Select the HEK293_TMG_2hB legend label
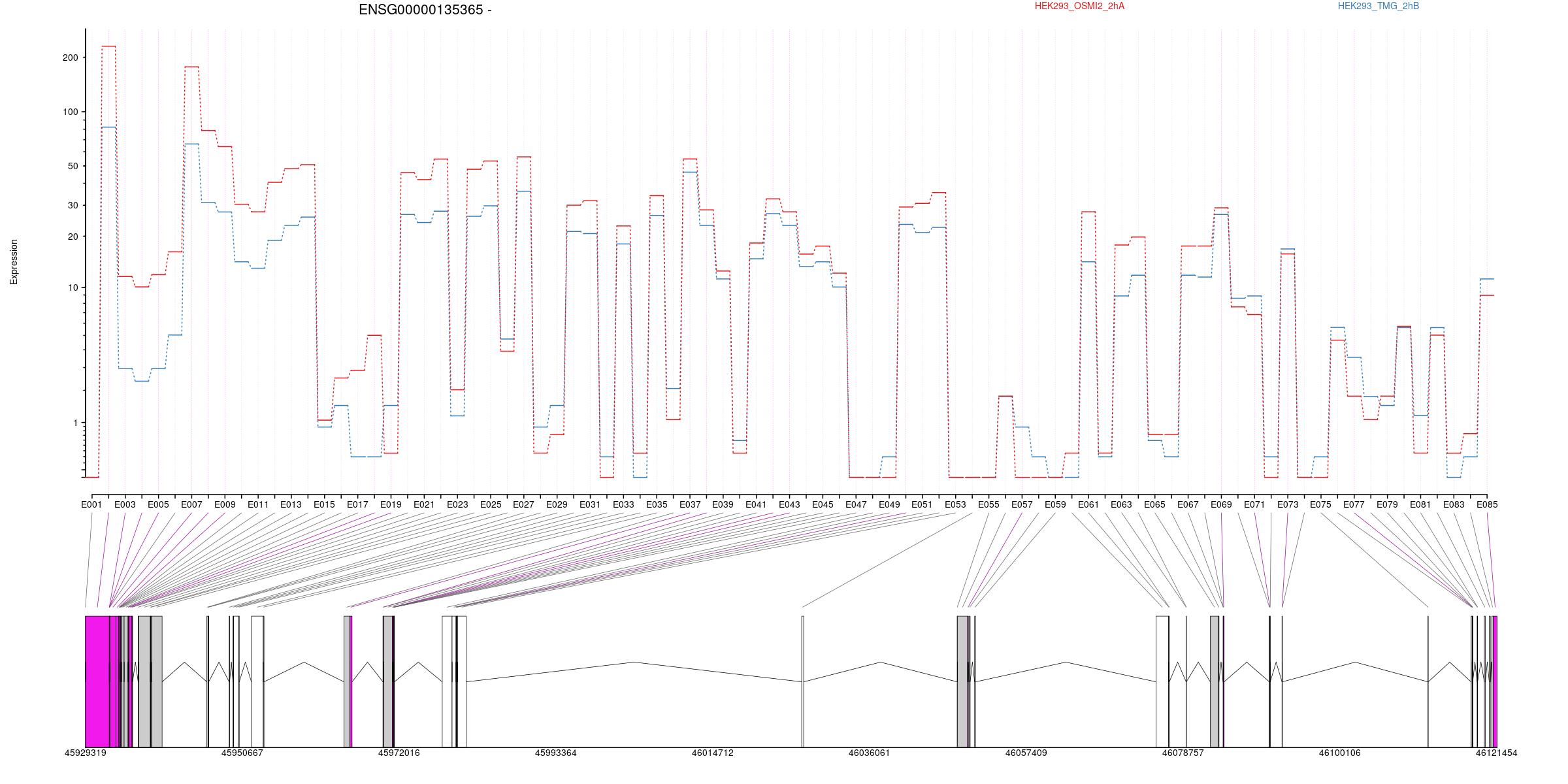The height and width of the screenshot is (784, 1568). tap(1379, 6)
